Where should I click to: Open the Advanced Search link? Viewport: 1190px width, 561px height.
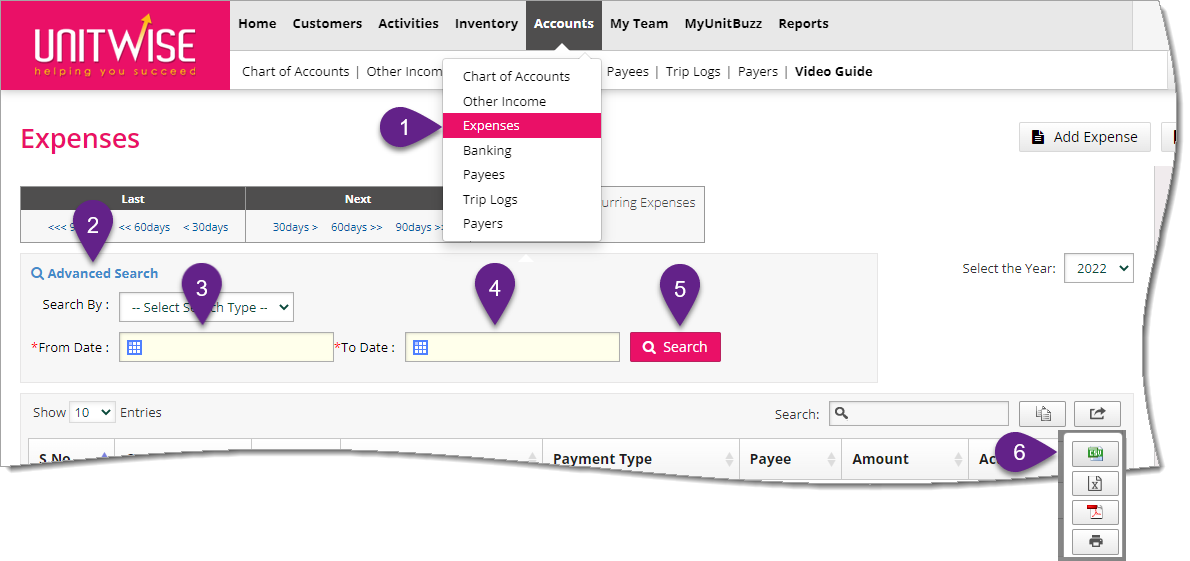(102, 273)
